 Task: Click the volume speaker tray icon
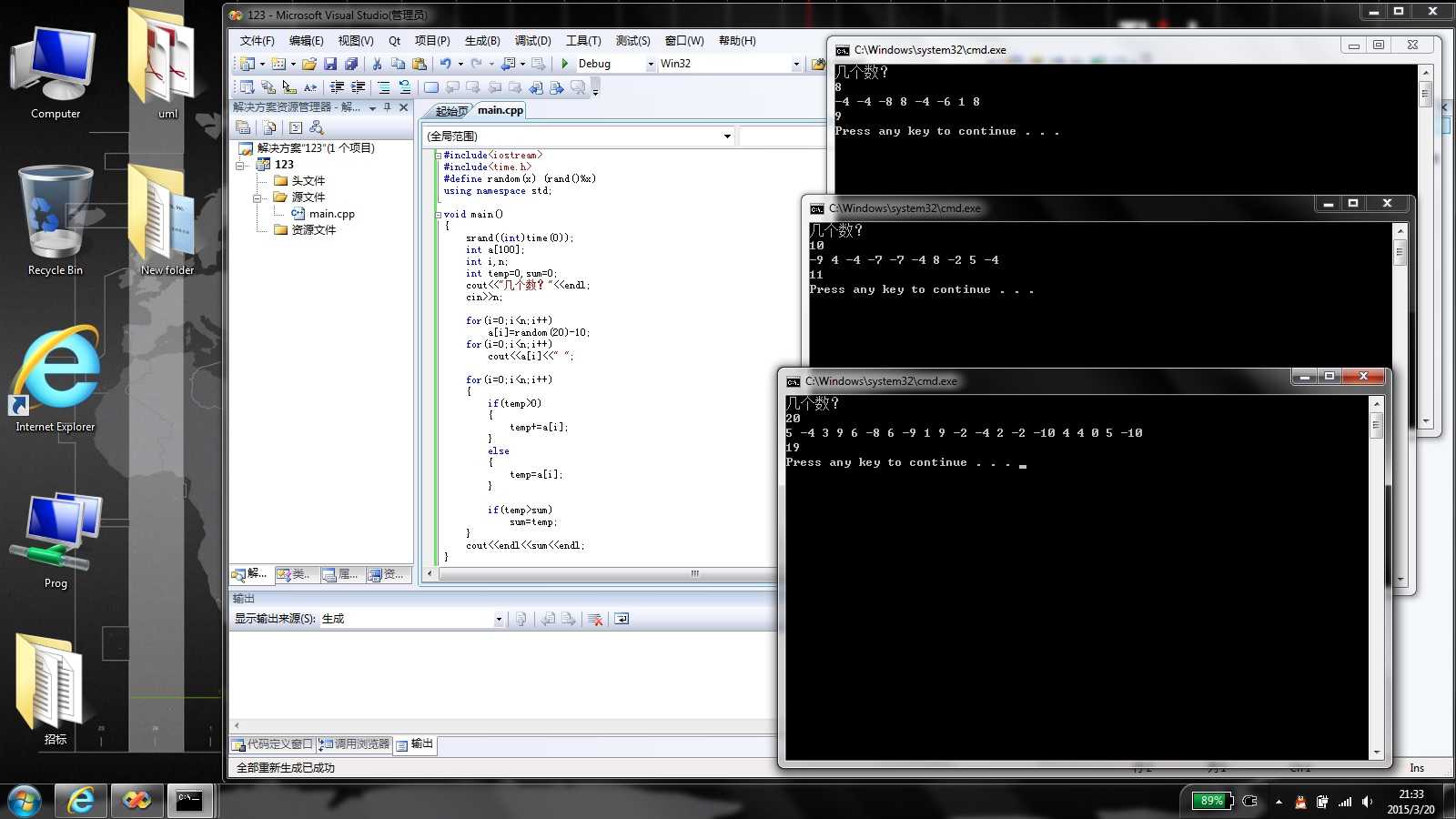coord(1366,802)
